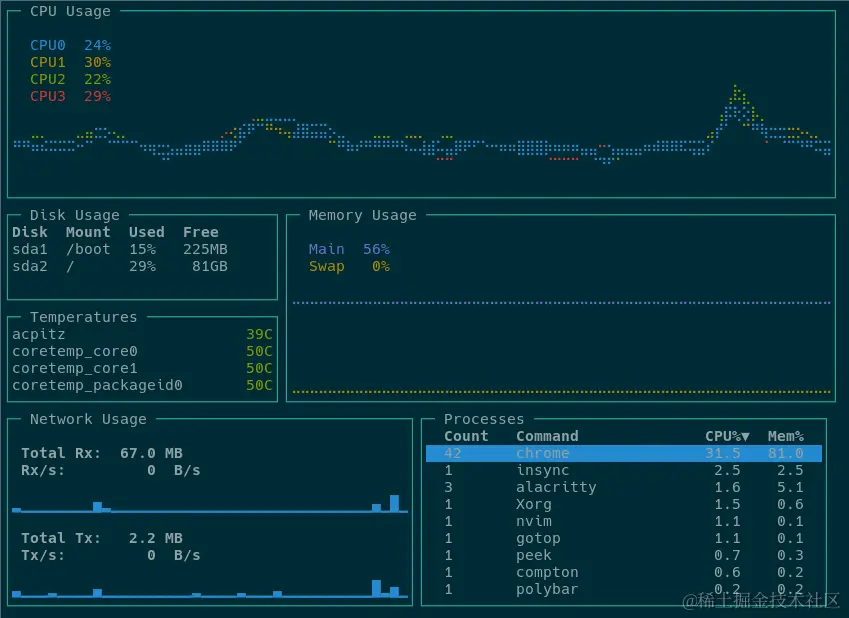Click the Memory Usage panel title
The height and width of the screenshot is (618, 849).
click(363, 215)
